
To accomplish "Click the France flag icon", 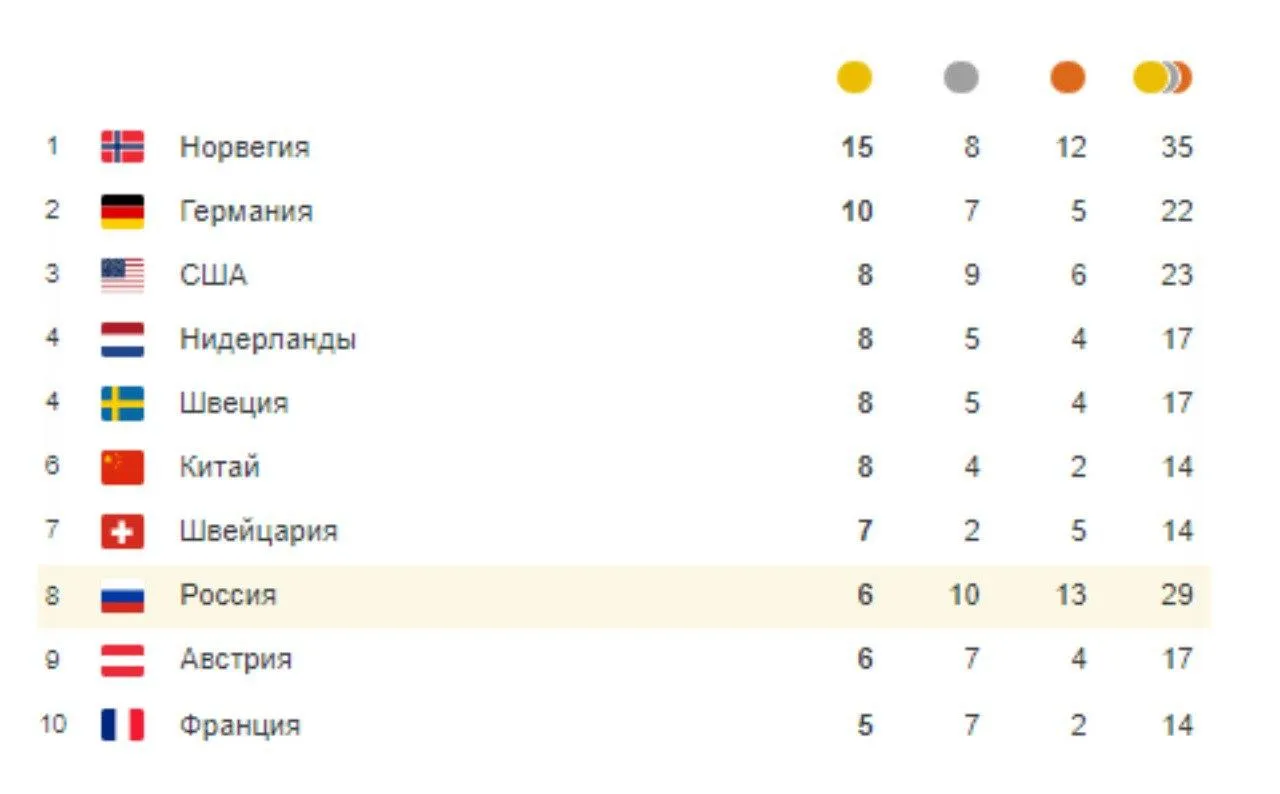I will click(122, 724).
